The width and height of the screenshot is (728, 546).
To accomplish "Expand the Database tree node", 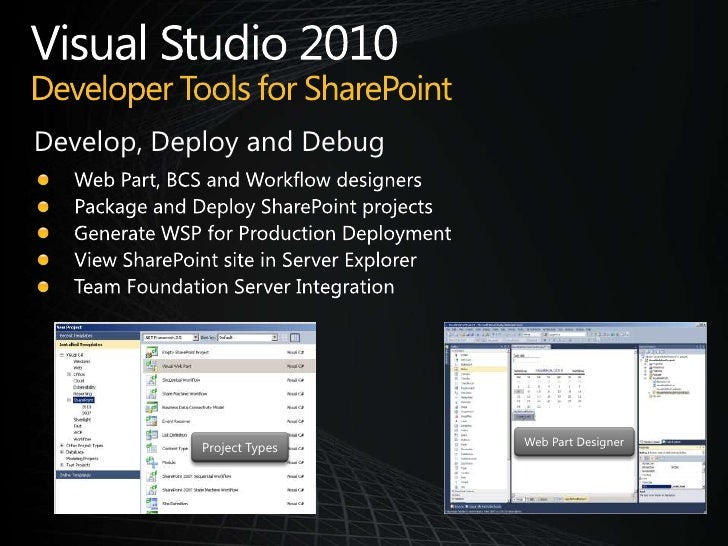I will click(x=61, y=452).
